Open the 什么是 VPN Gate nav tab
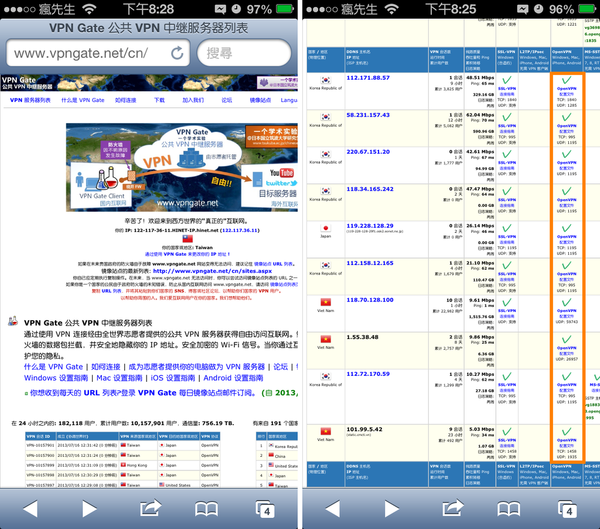 click(x=82, y=101)
